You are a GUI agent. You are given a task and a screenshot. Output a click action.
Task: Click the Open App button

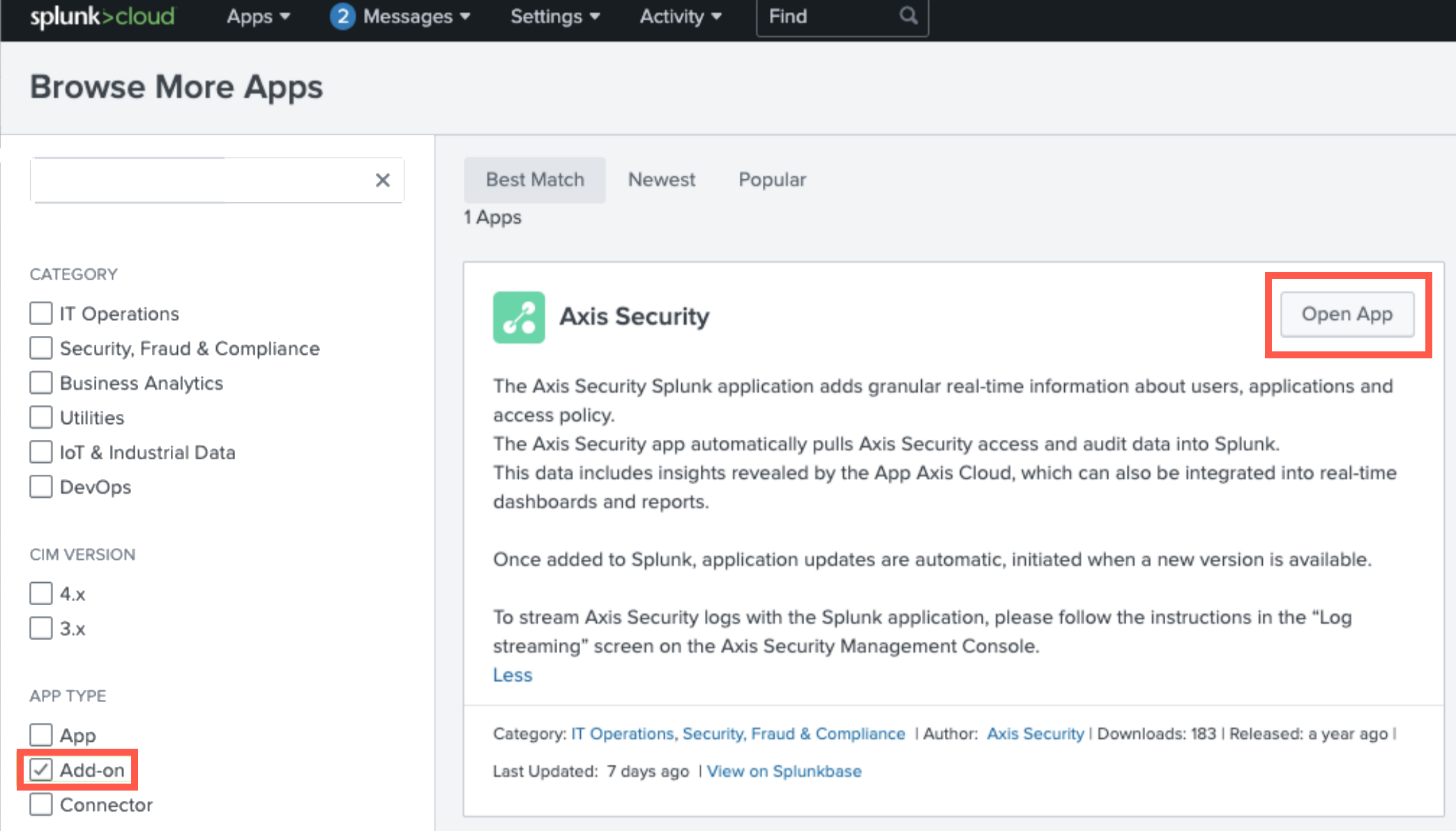click(x=1347, y=314)
